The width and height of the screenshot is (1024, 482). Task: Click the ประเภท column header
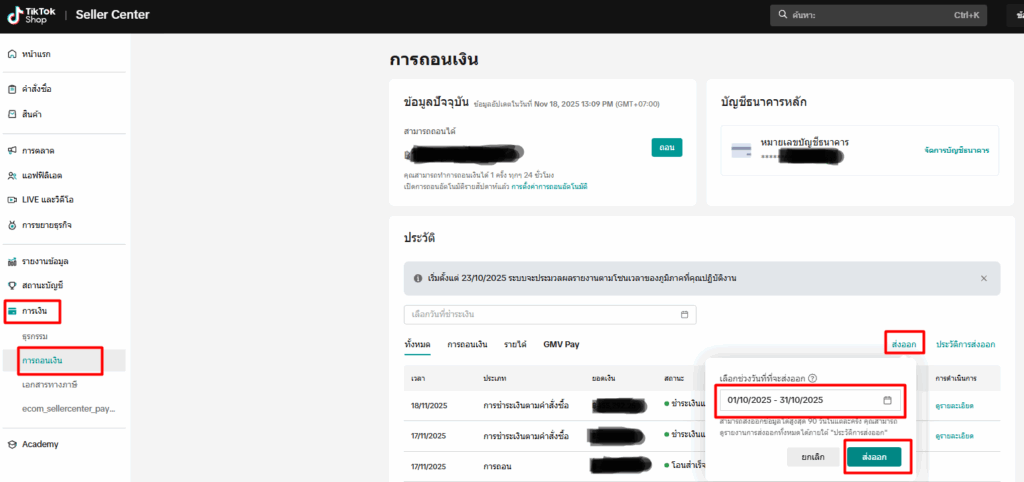point(496,379)
